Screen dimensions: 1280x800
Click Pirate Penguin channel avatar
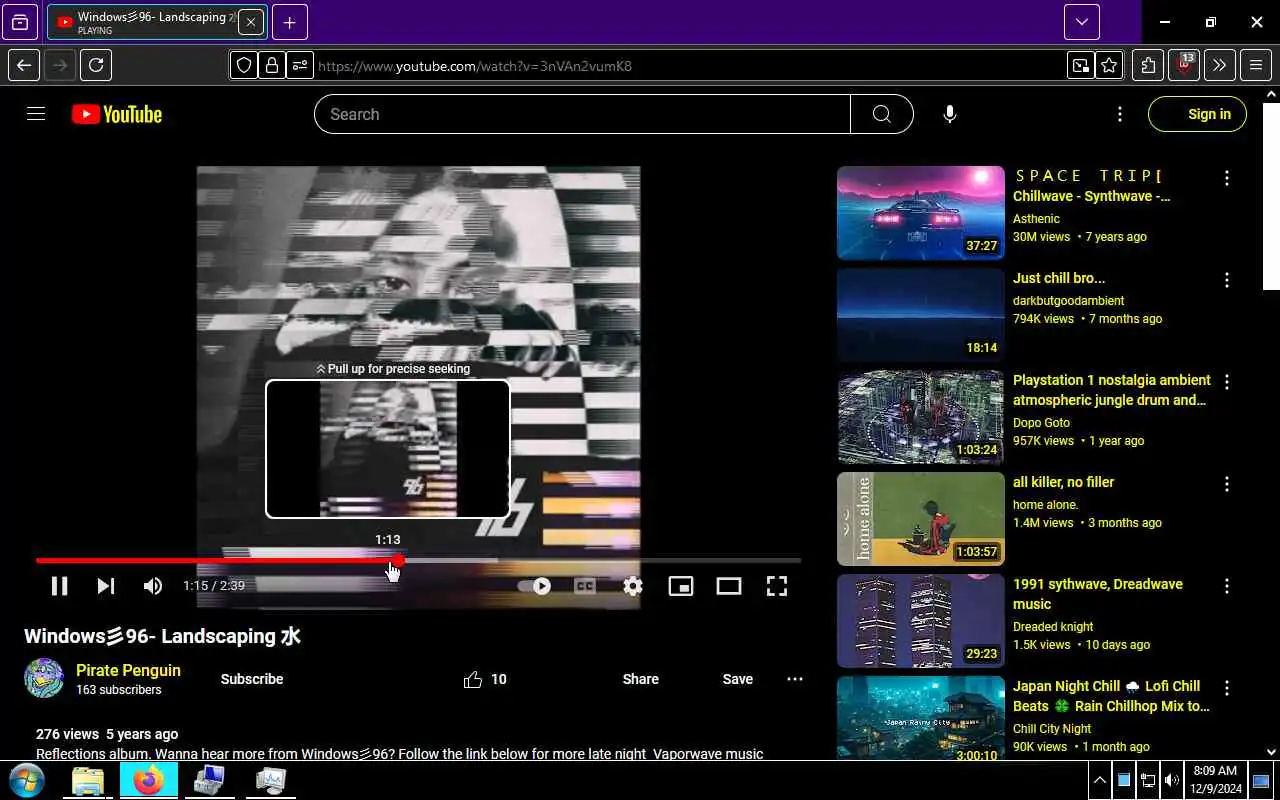coord(44,679)
